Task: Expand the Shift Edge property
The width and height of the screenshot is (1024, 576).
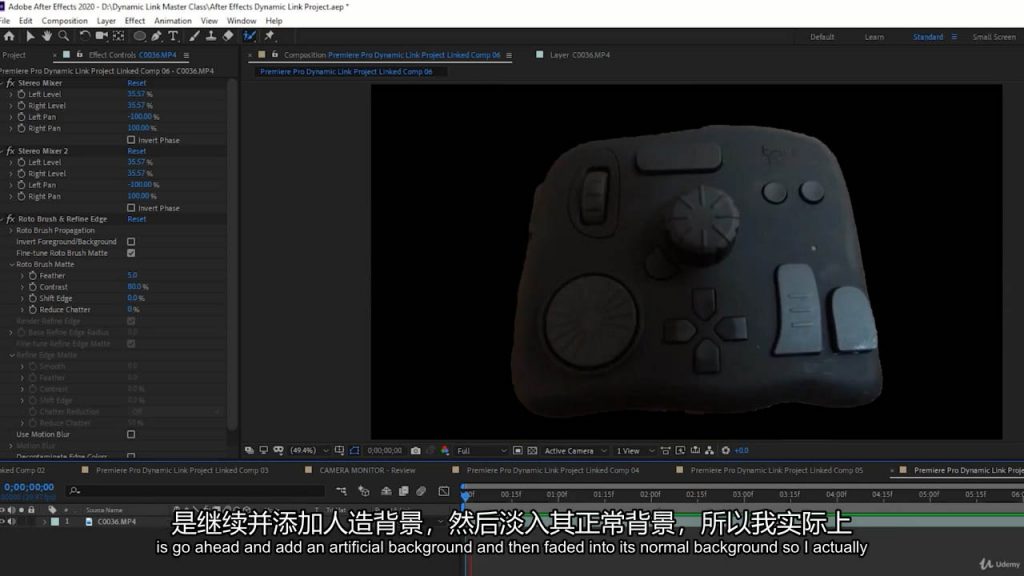Action: point(22,298)
